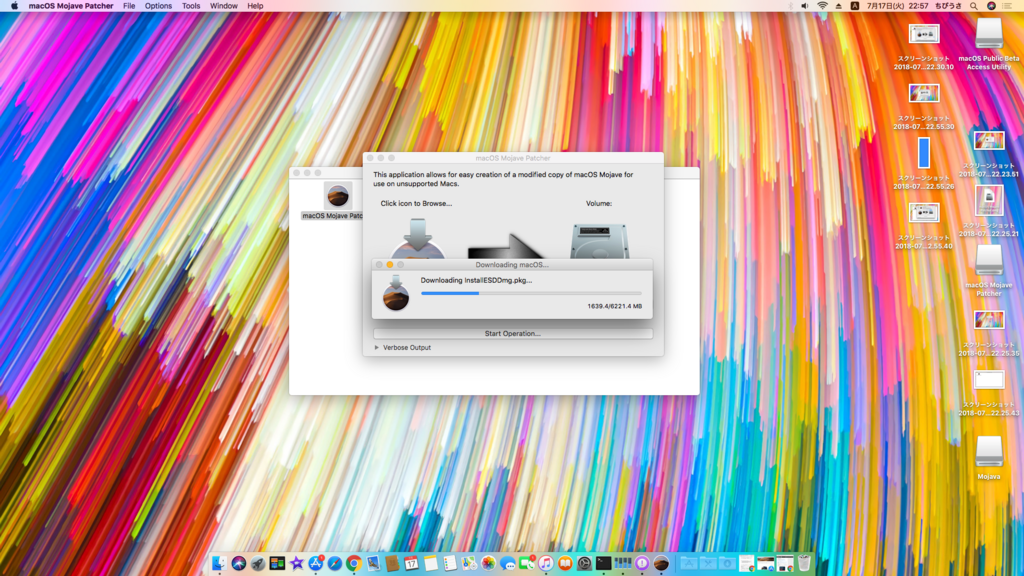The height and width of the screenshot is (576, 1024).
Task: Open Launchpad rocket in the Dock
Action: [258, 563]
